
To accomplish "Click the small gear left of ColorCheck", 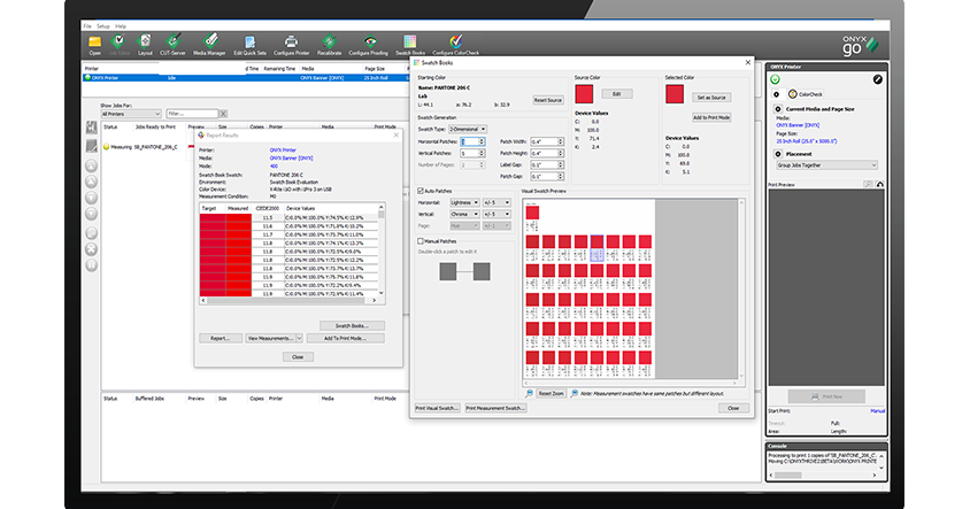I will coord(776,95).
